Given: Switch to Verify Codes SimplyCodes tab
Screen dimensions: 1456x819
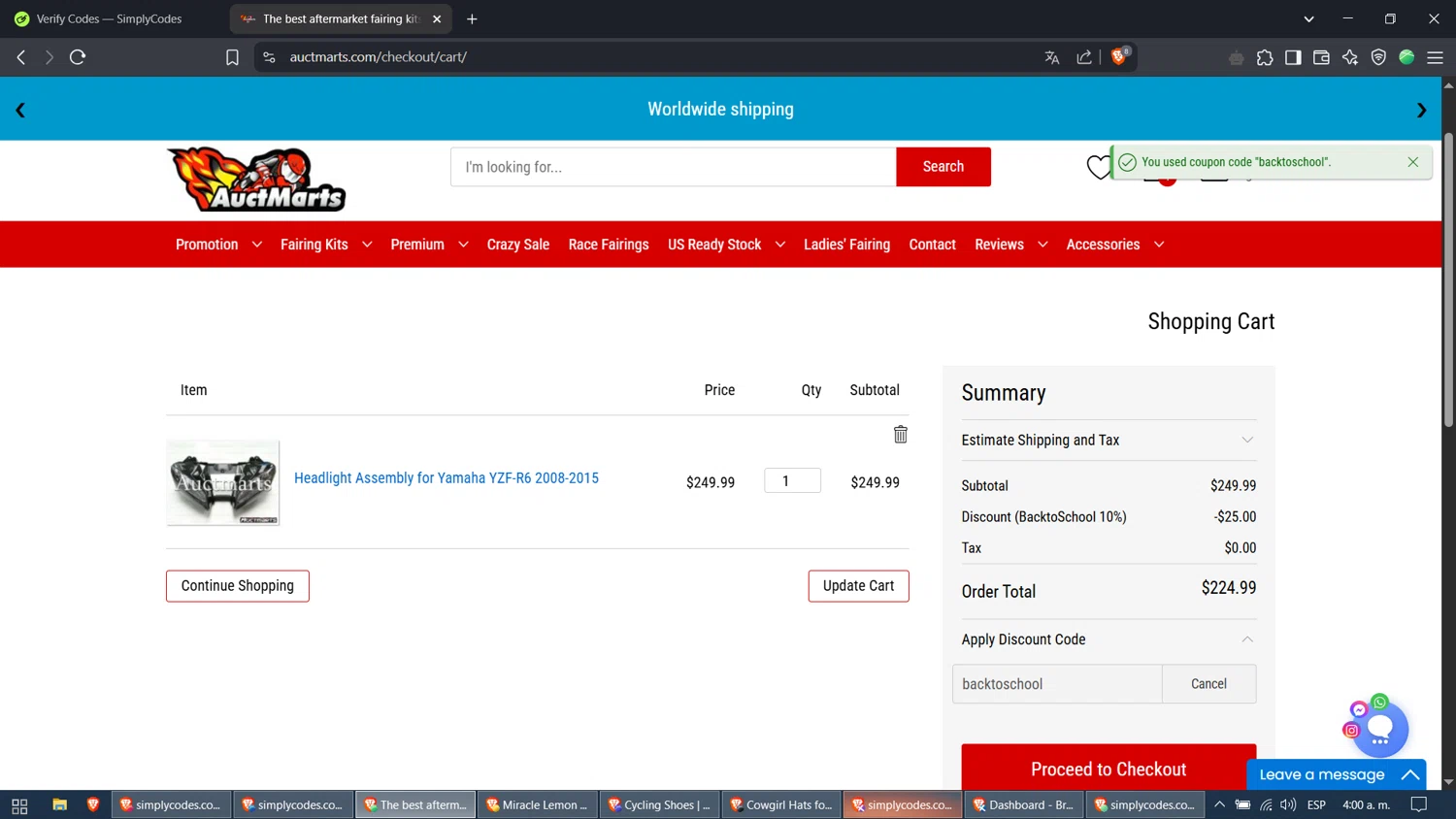Looking at the screenshot, I should coord(109,18).
